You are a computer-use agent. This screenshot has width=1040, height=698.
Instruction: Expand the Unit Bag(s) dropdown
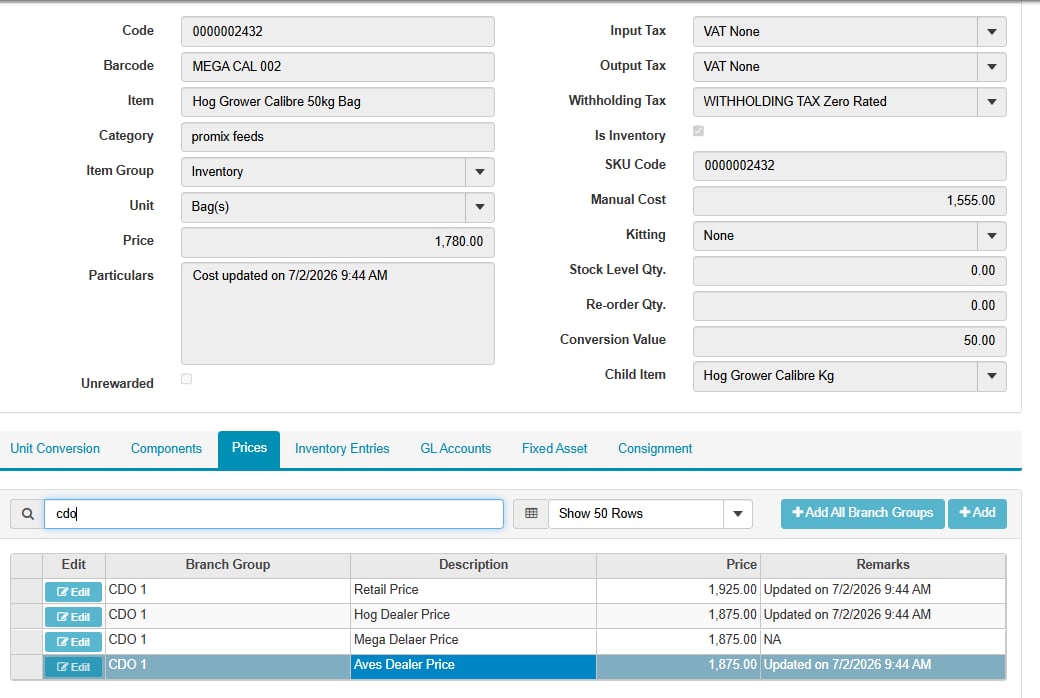point(480,207)
